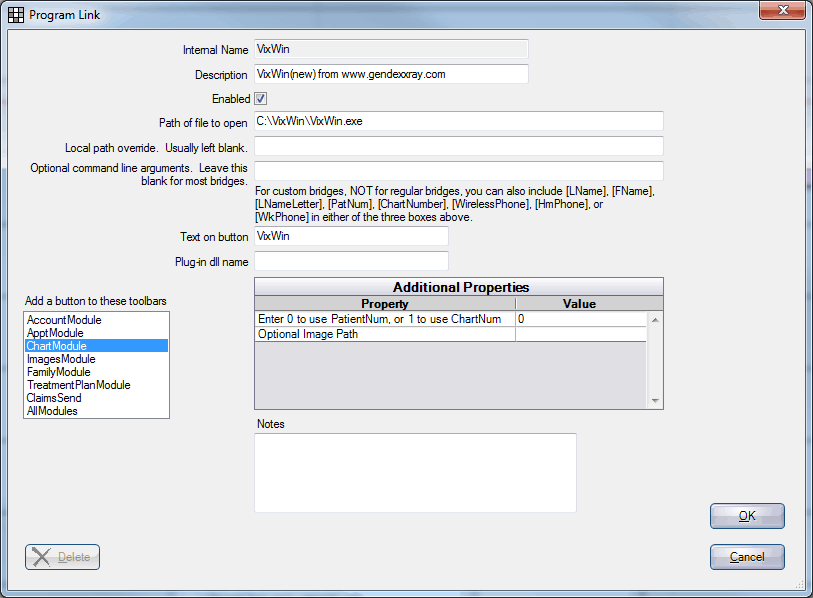The height and width of the screenshot is (598, 813).
Task: Edit the Description text field
Action: [x=391, y=74]
